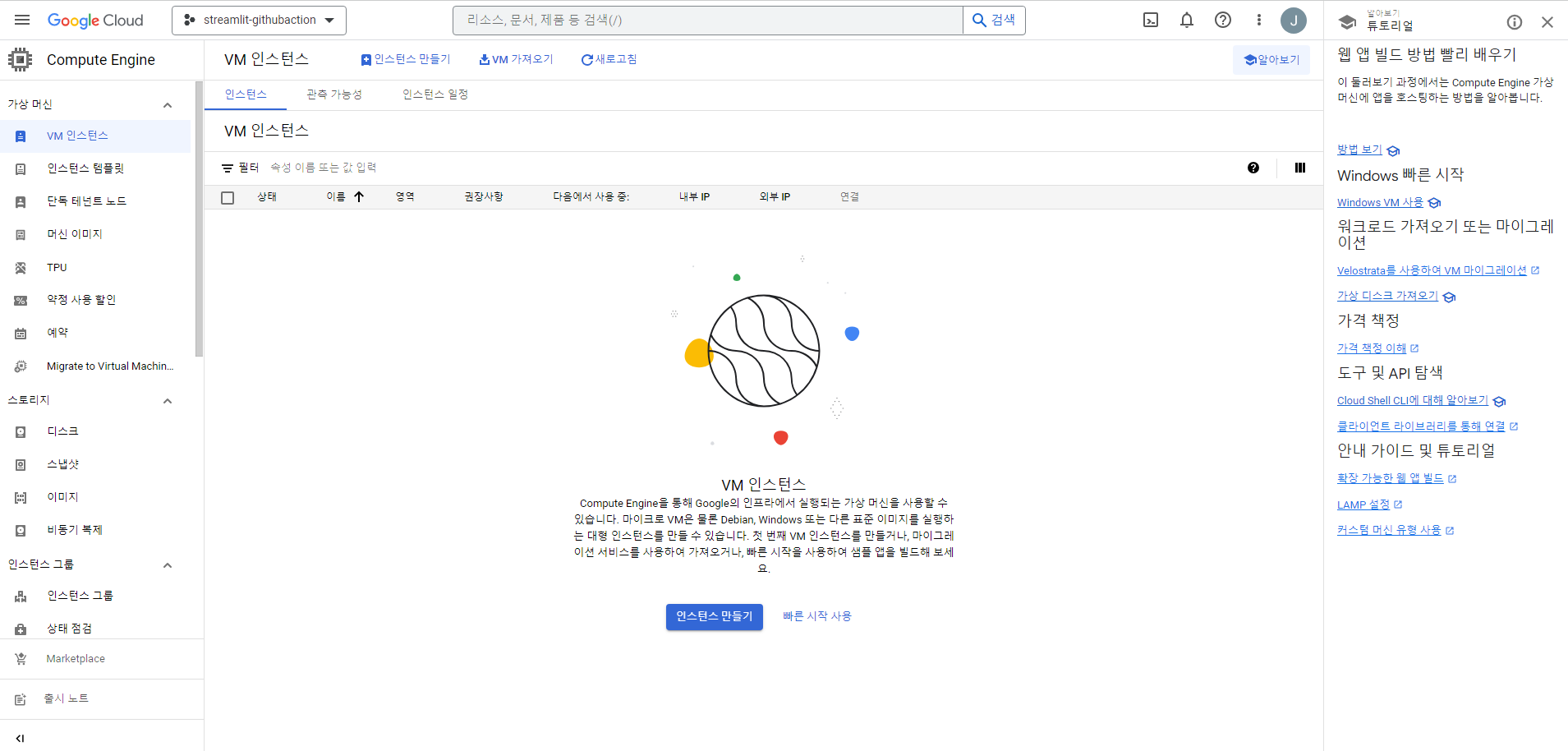Click the 디스크 sidebar icon
The width and height of the screenshot is (1568, 751).
point(21,432)
